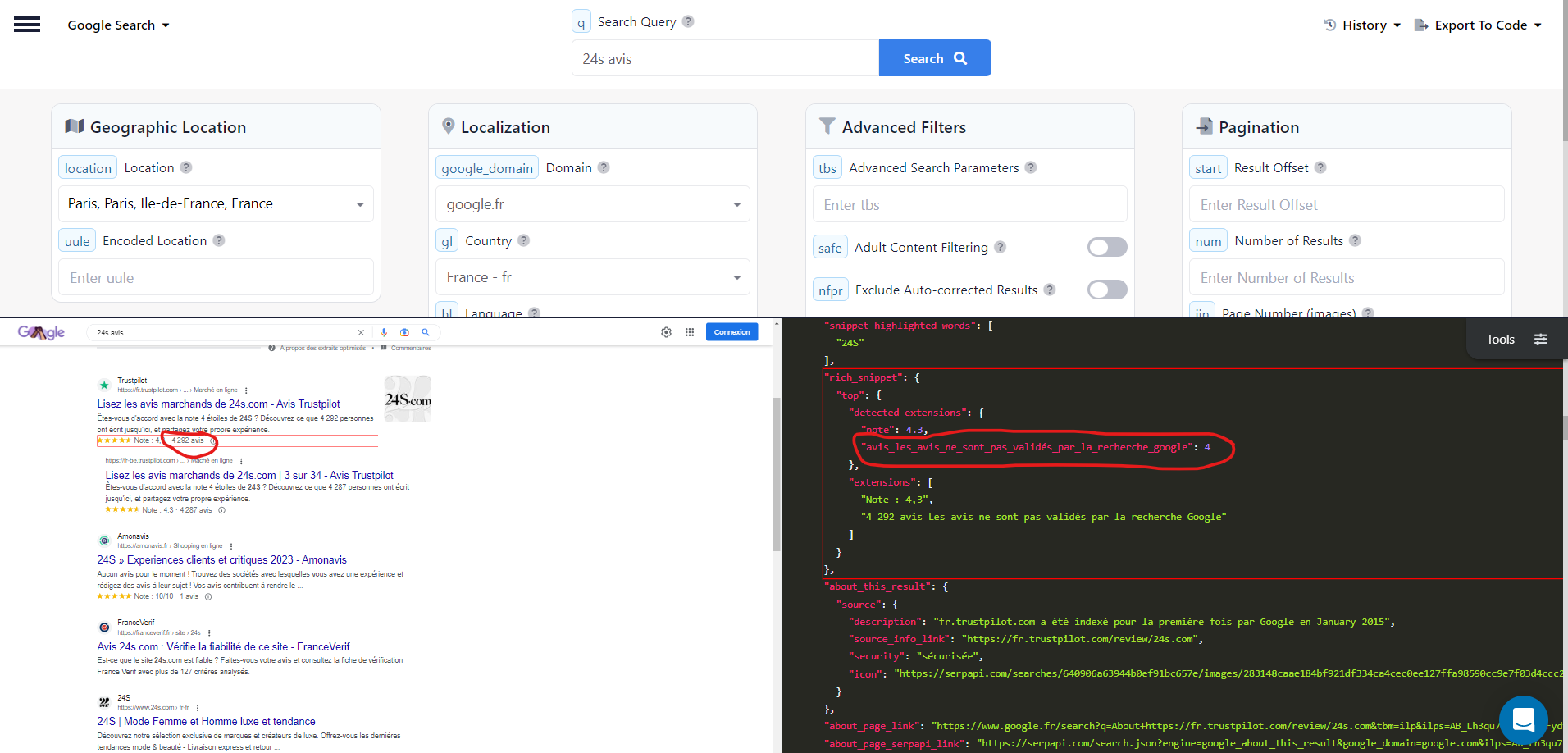Click the Enter Result Offset input field
The width and height of the screenshot is (1568, 753).
coord(1346,203)
